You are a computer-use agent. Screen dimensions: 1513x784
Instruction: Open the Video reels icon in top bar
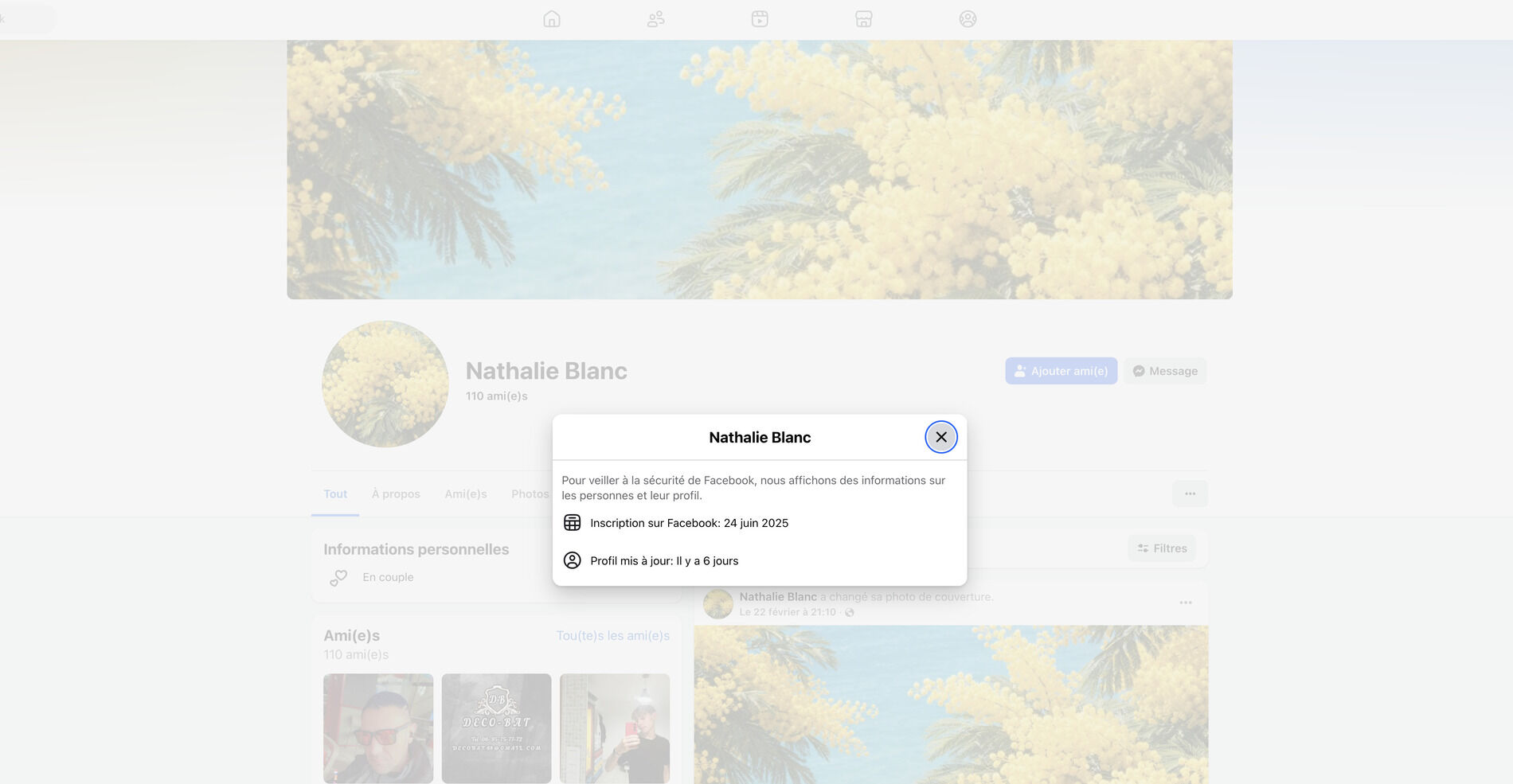point(760,19)
